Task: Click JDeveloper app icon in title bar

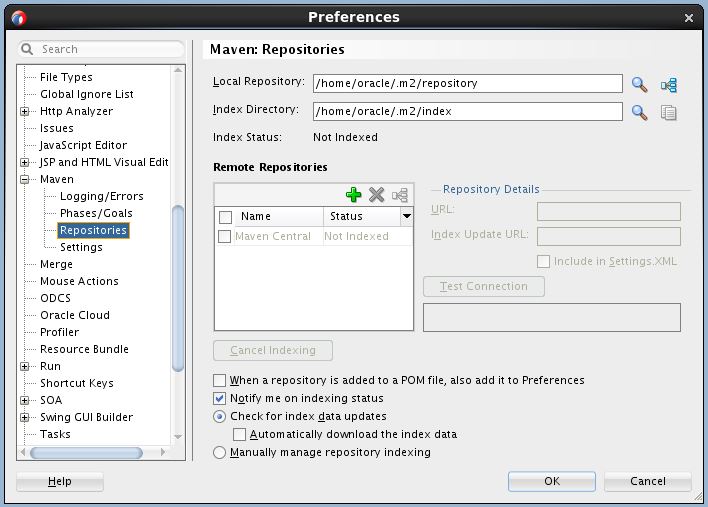Action: (19, 17)
